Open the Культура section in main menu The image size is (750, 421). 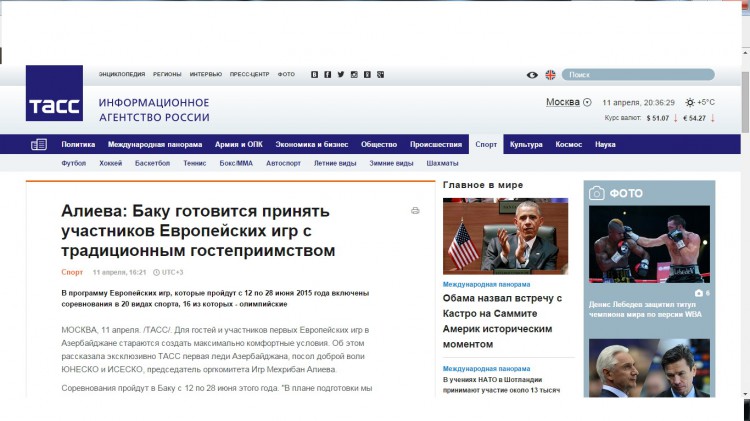click(x=526, y=144)
